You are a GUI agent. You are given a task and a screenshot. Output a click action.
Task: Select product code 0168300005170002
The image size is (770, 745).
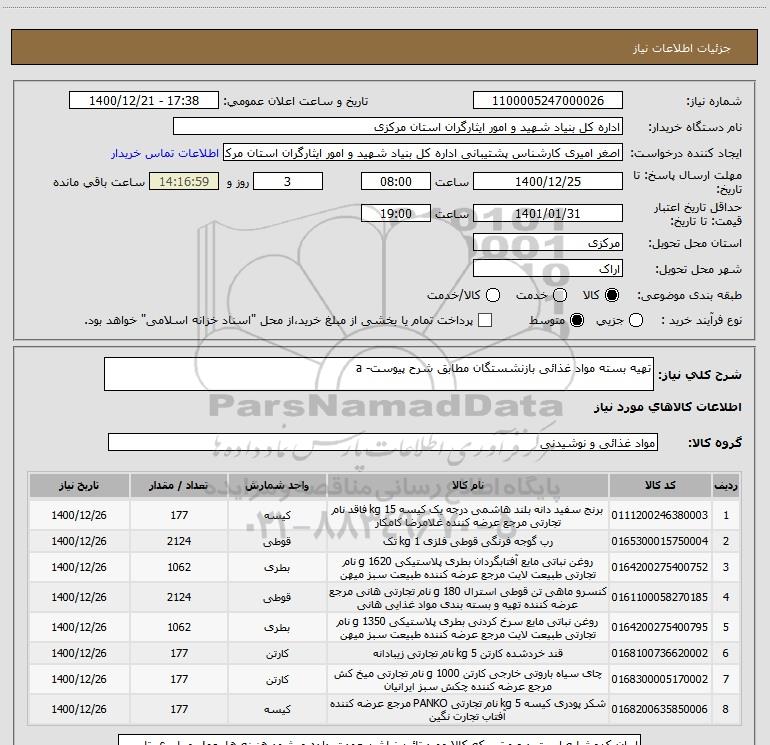tap(660, 679)
